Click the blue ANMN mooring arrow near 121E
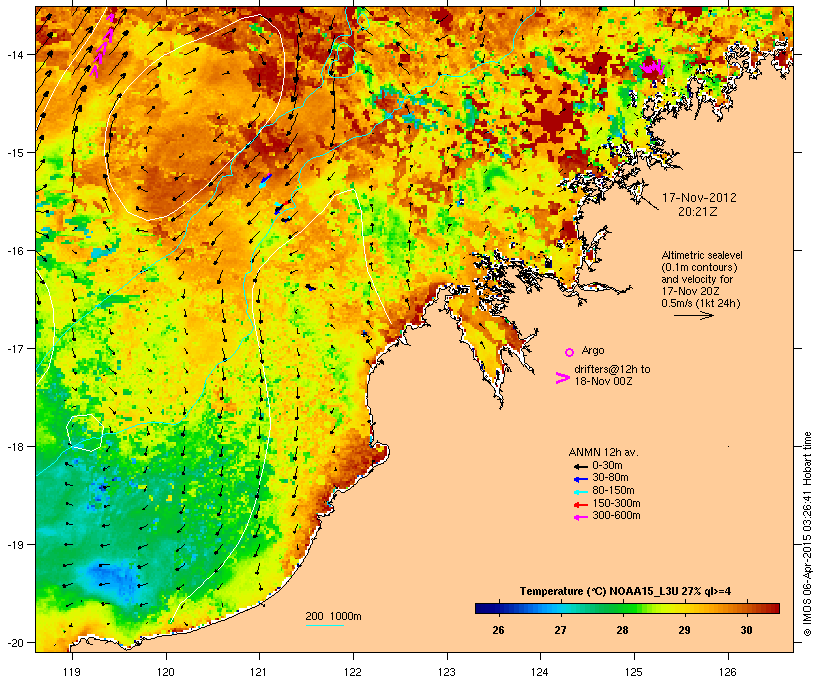Image resolution: width=820 pixels, height=680 pixels. click(x=266, y=181)
